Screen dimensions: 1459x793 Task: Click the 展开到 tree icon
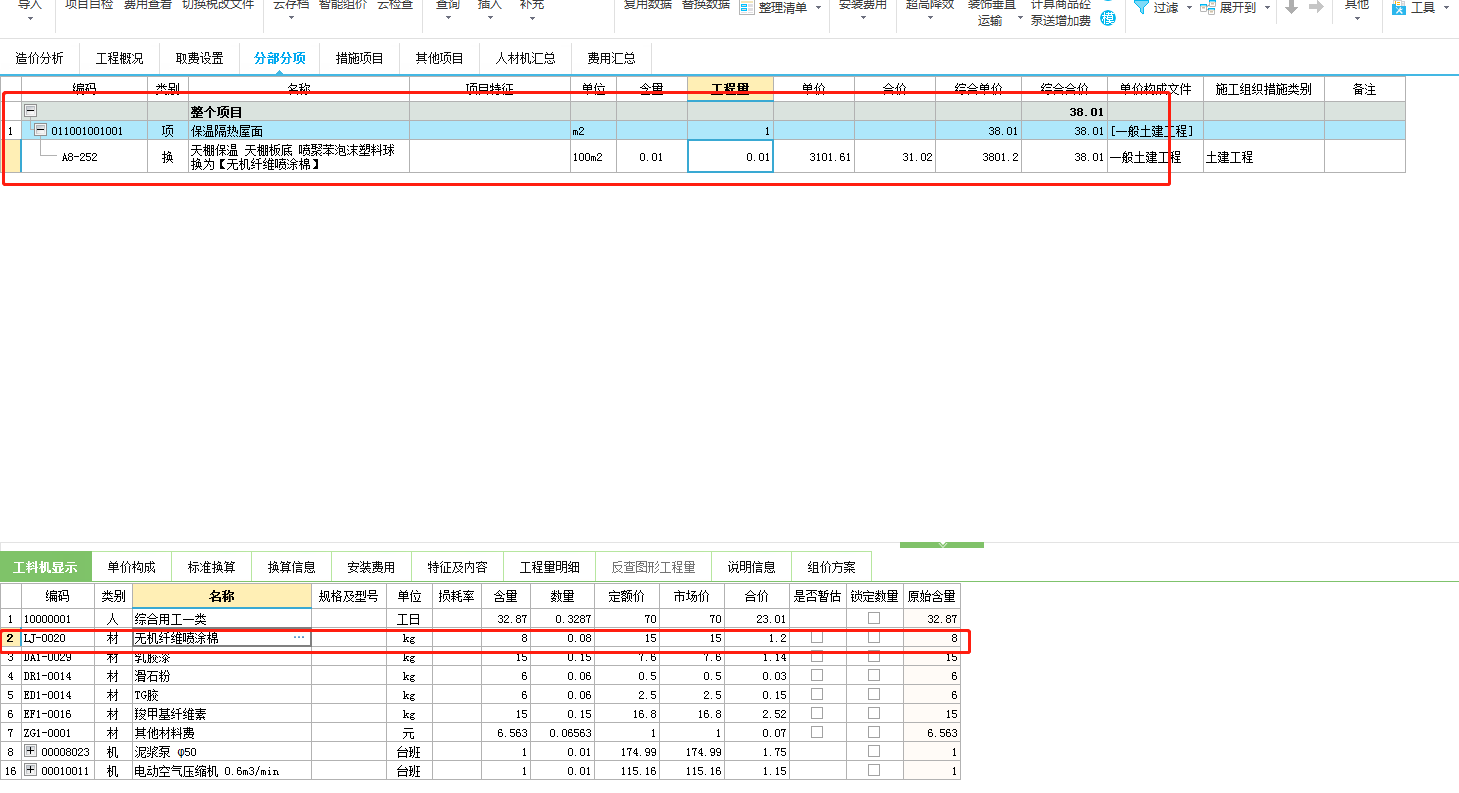pos(1208,7)
